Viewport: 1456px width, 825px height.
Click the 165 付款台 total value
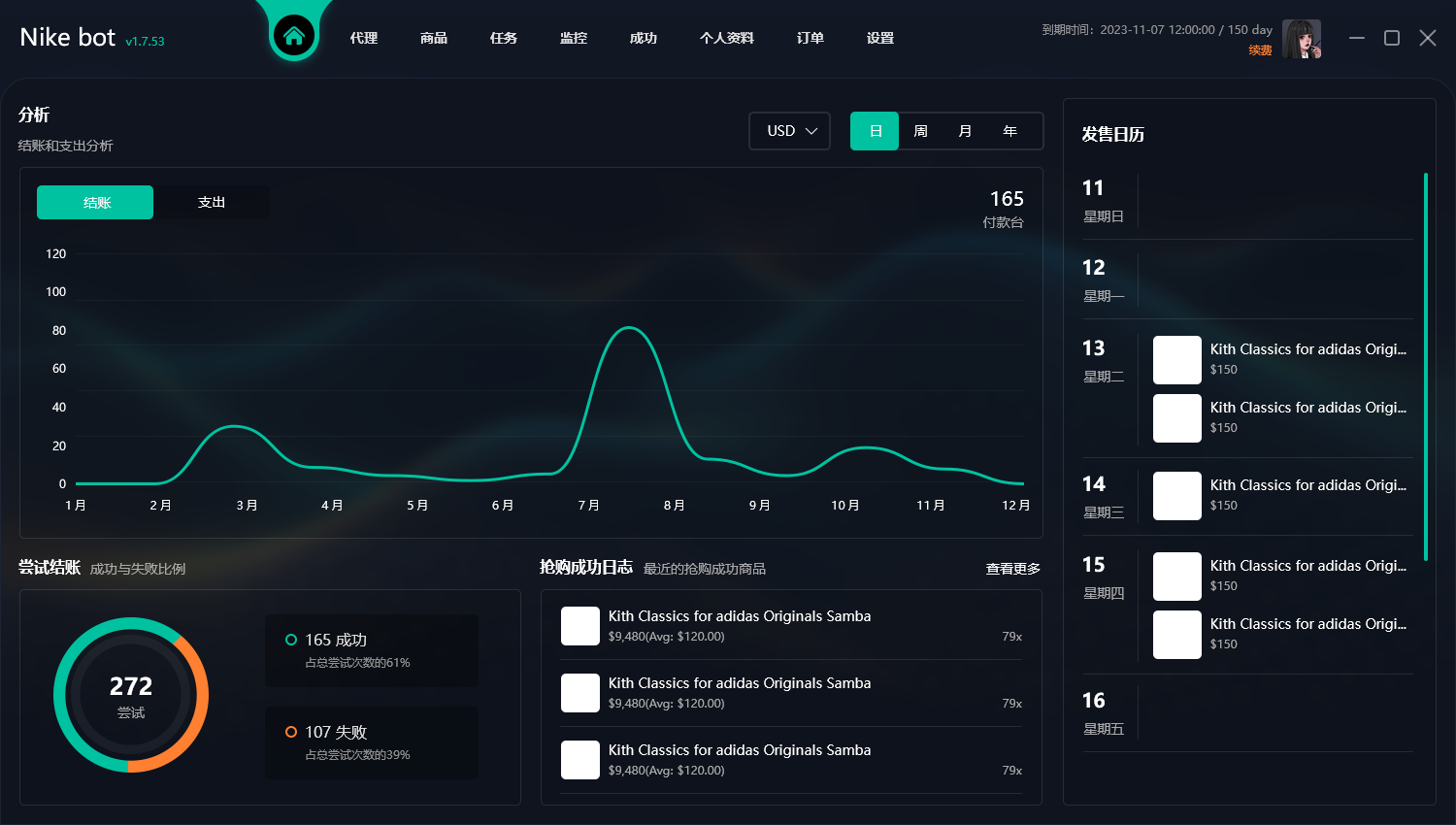tap(1007, 199)
